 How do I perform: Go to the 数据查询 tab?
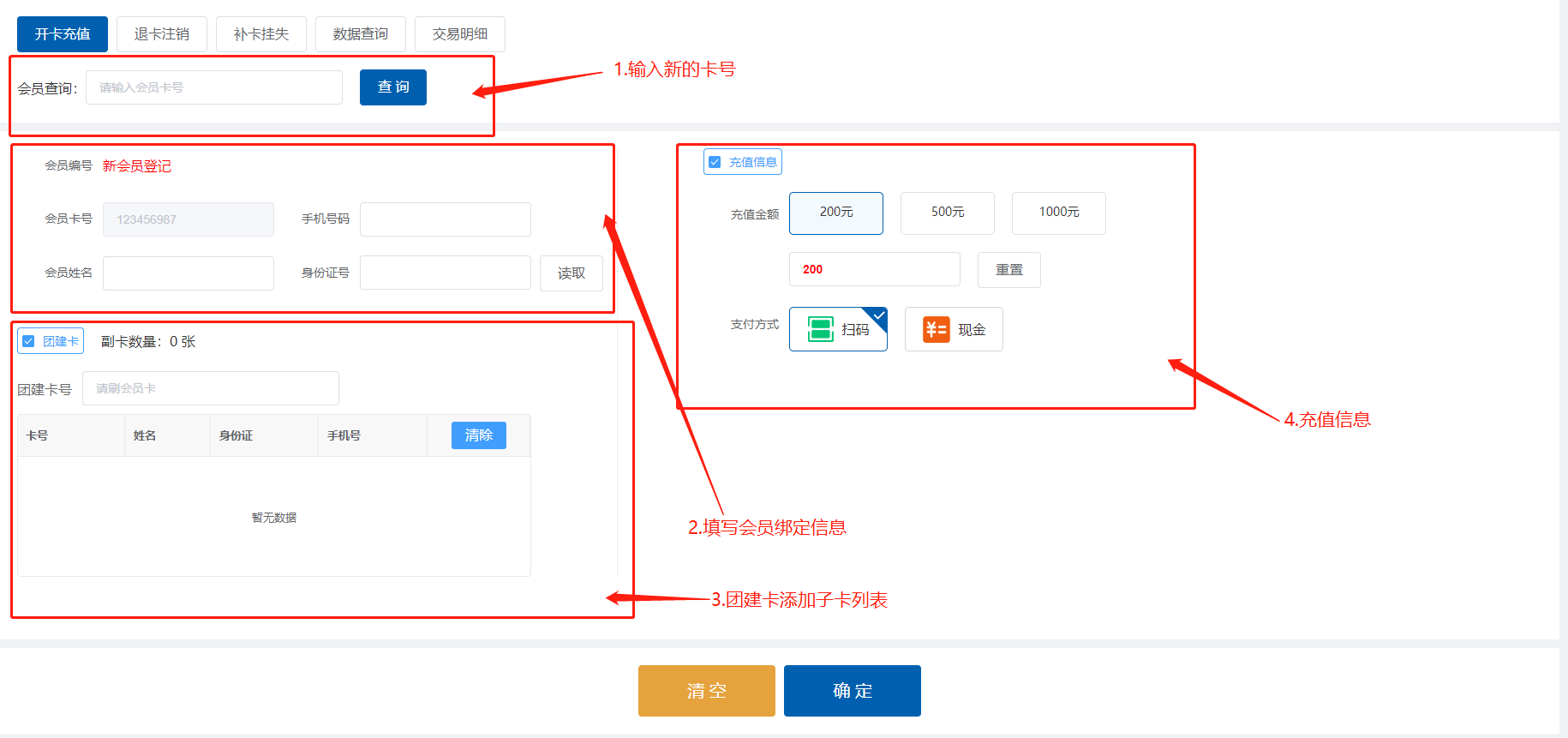click(361, 34)
